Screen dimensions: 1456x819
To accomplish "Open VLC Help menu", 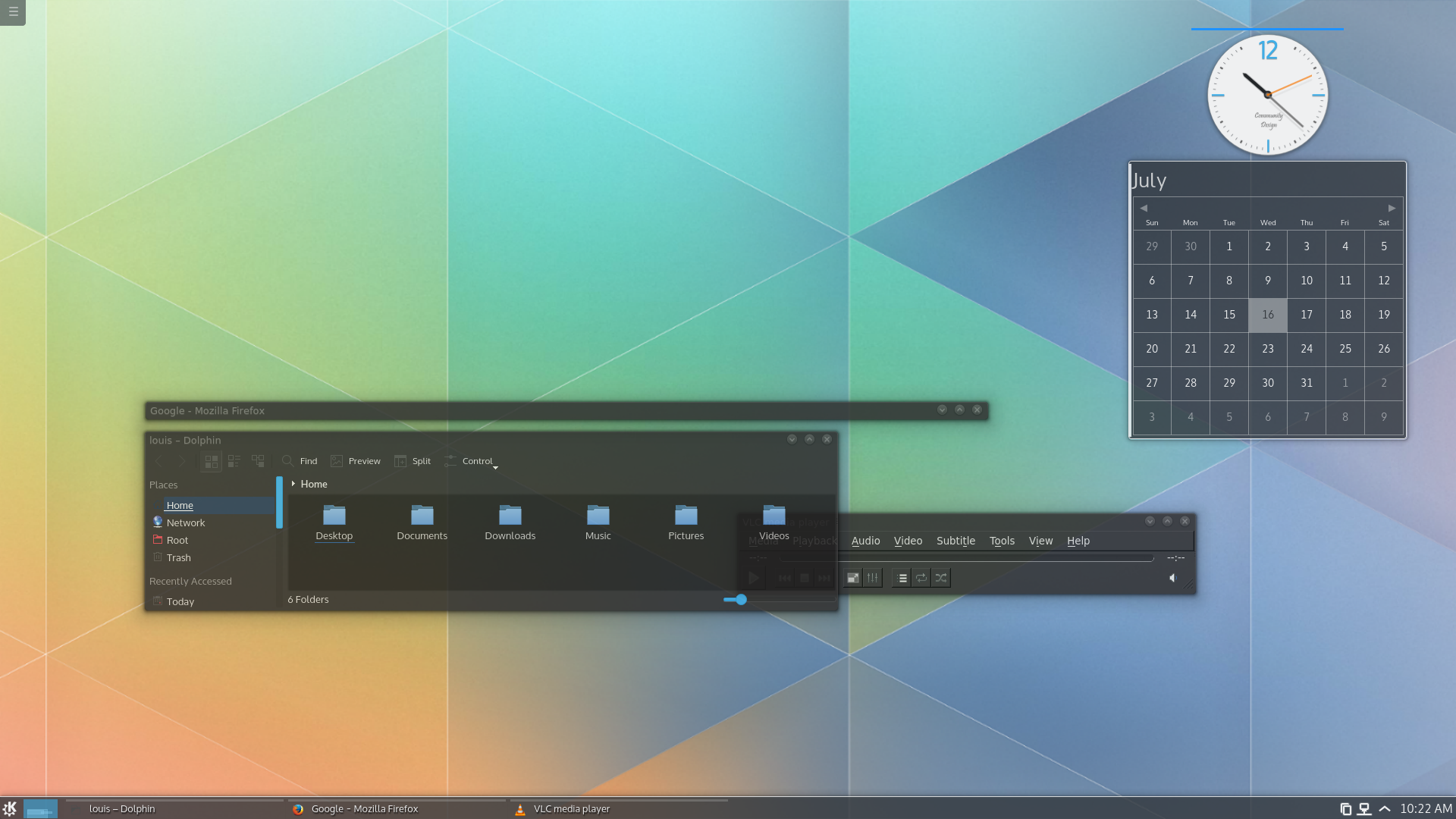I will click(x=1078, y=541).
